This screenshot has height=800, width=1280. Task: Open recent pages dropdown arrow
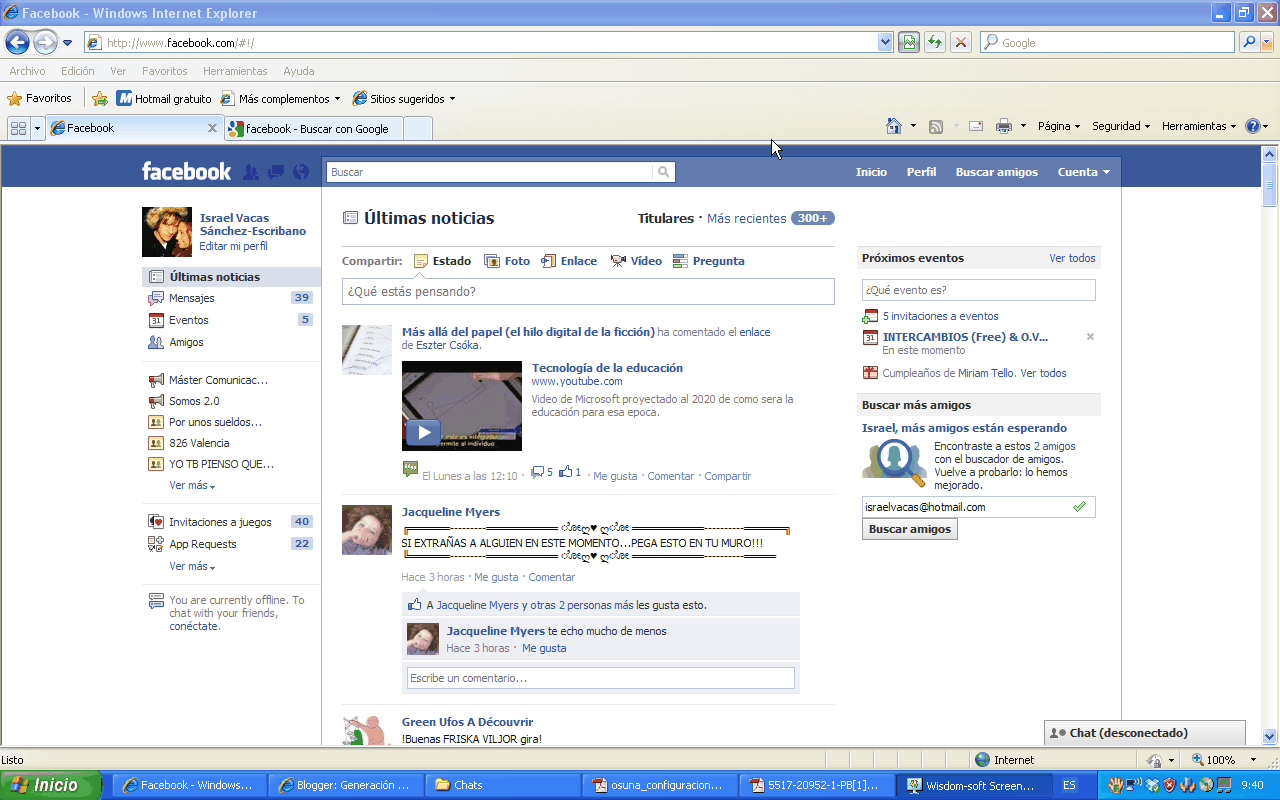coord(67,43)
